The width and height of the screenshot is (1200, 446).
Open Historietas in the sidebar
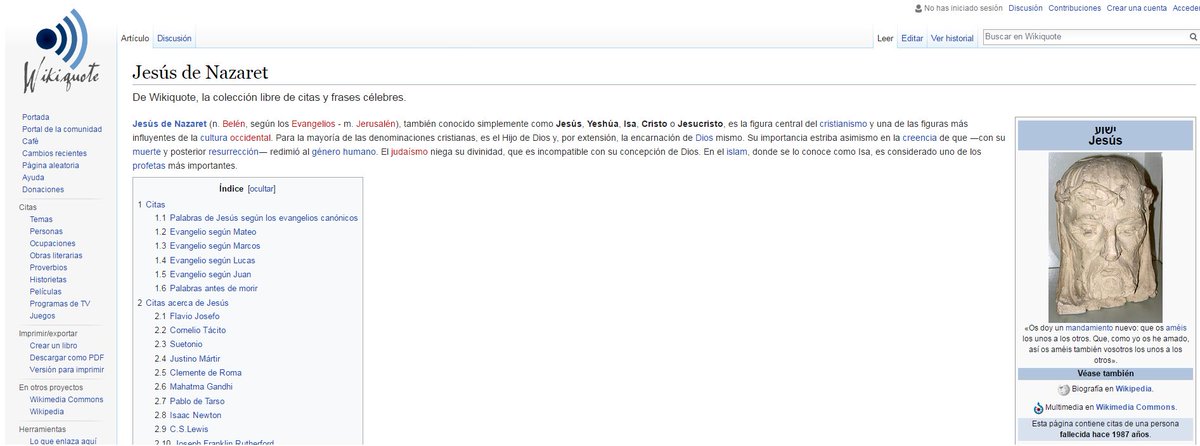(x=49, y=279)
